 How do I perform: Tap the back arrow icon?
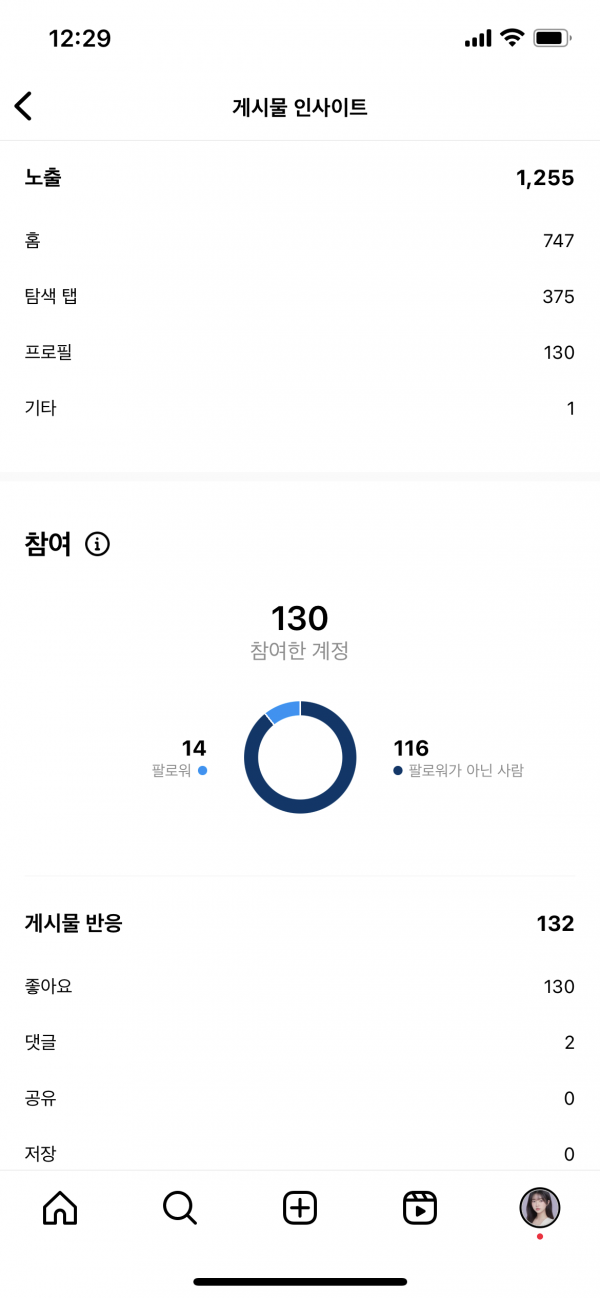(24, 107)
